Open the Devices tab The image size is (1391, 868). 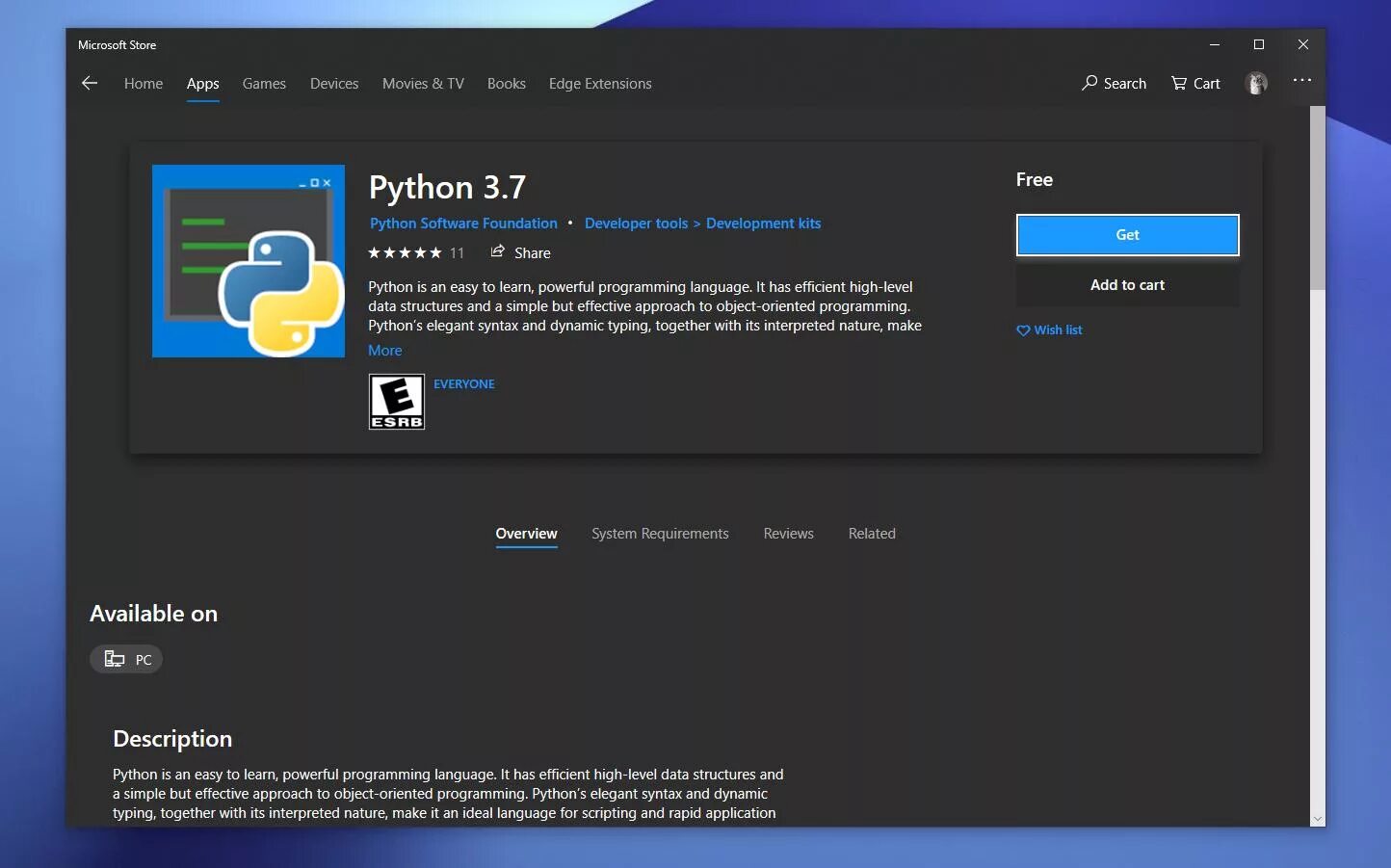click(334, 84)
